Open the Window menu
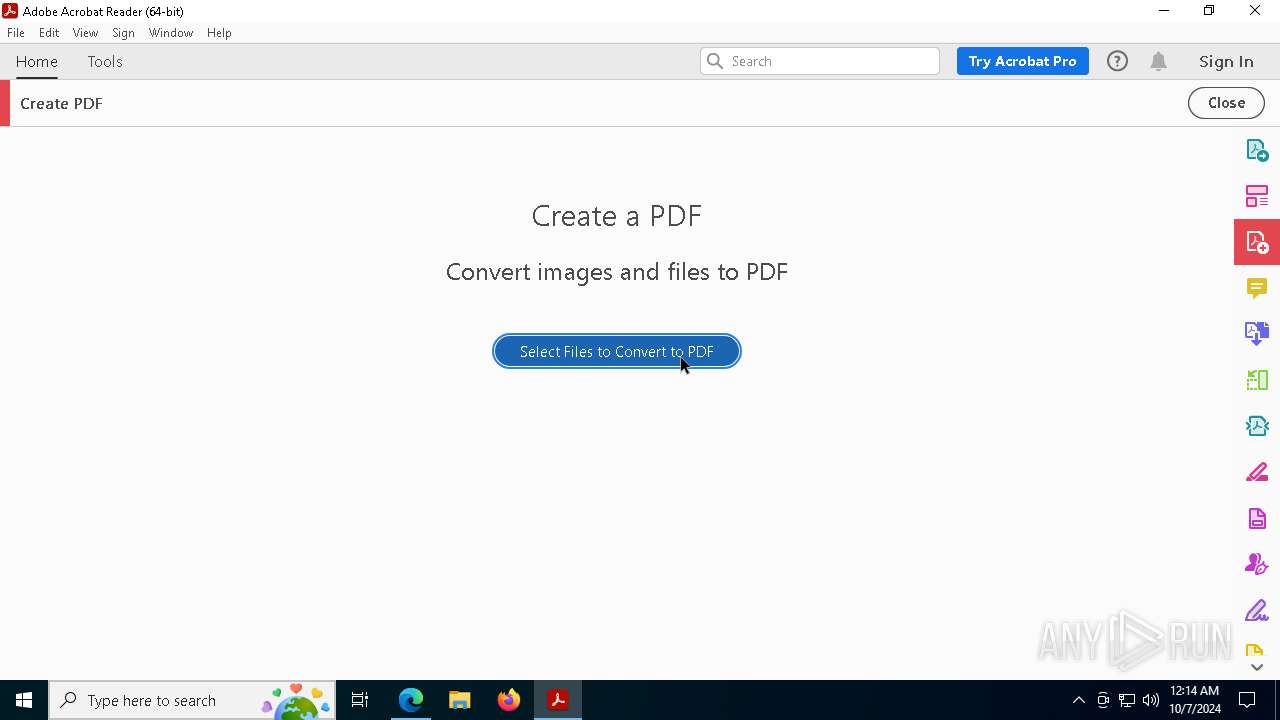The width and height of the screenshot is (1280, 720). (x=171, y=33)
